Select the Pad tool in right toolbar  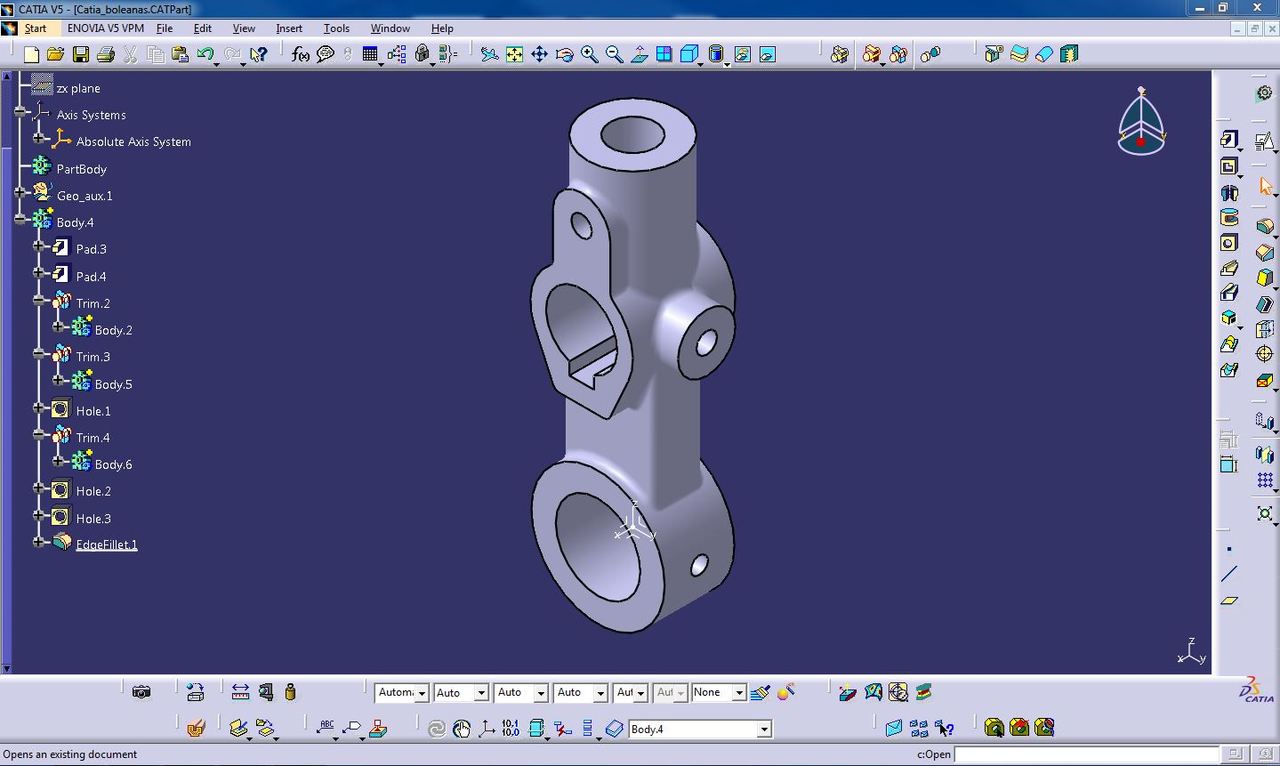1229,140
